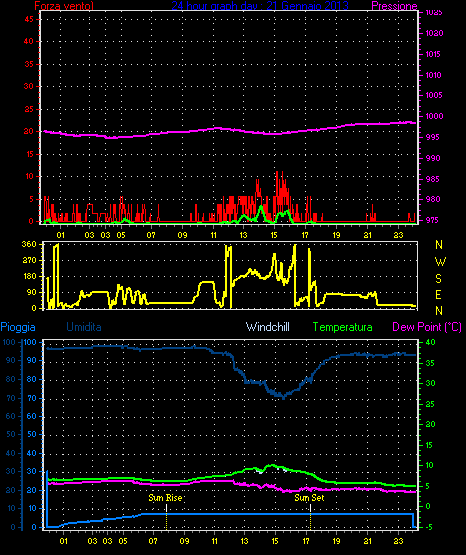Screen dimensions: 466x555
Task: Click pressure axis value 975
Action: point(432,220)
